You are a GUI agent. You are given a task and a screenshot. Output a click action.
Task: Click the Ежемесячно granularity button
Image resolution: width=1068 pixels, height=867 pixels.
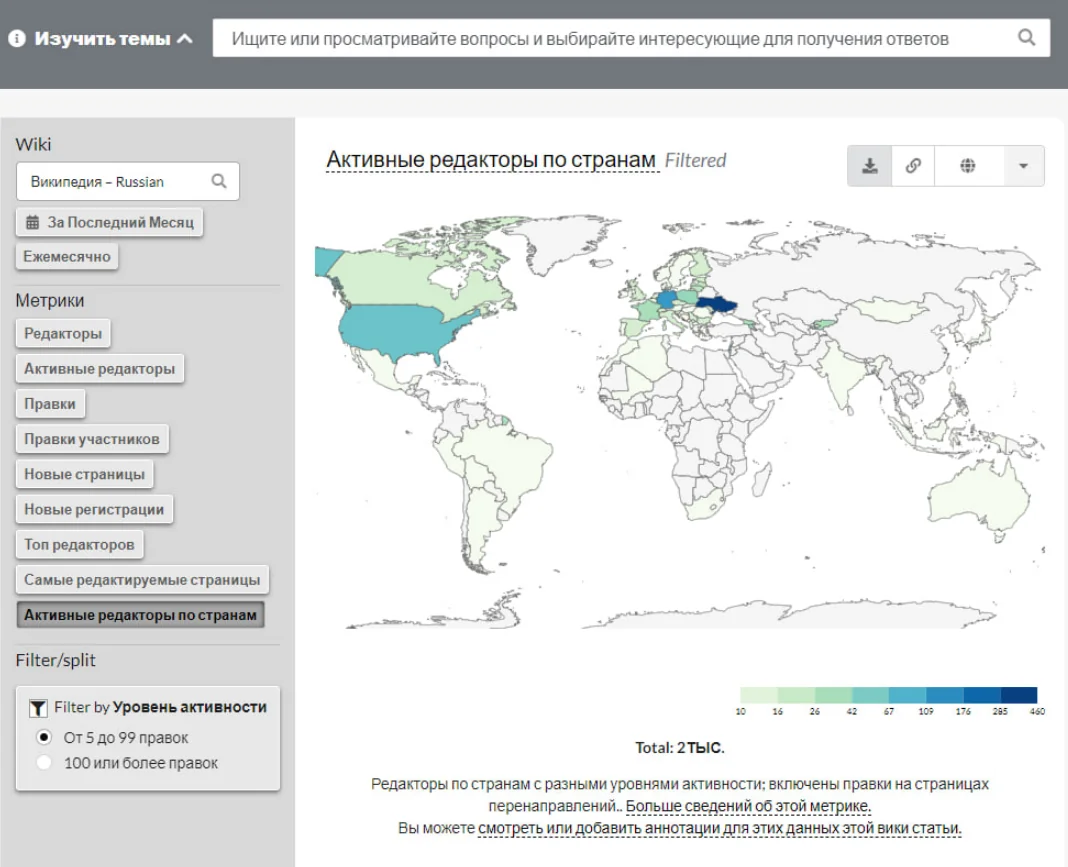click(67, 257)
